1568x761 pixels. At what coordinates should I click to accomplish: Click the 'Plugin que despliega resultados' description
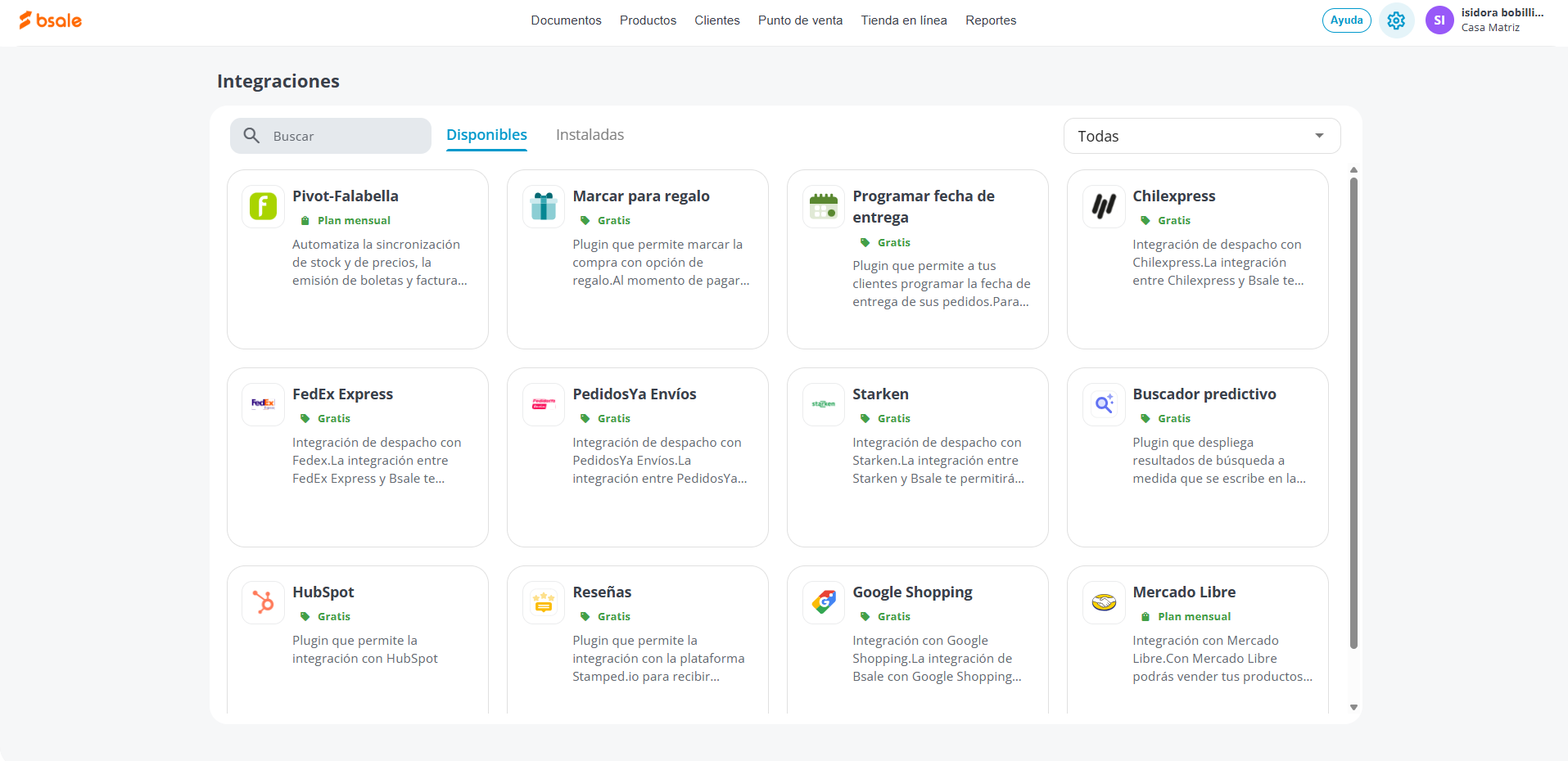coord(1219,461)
